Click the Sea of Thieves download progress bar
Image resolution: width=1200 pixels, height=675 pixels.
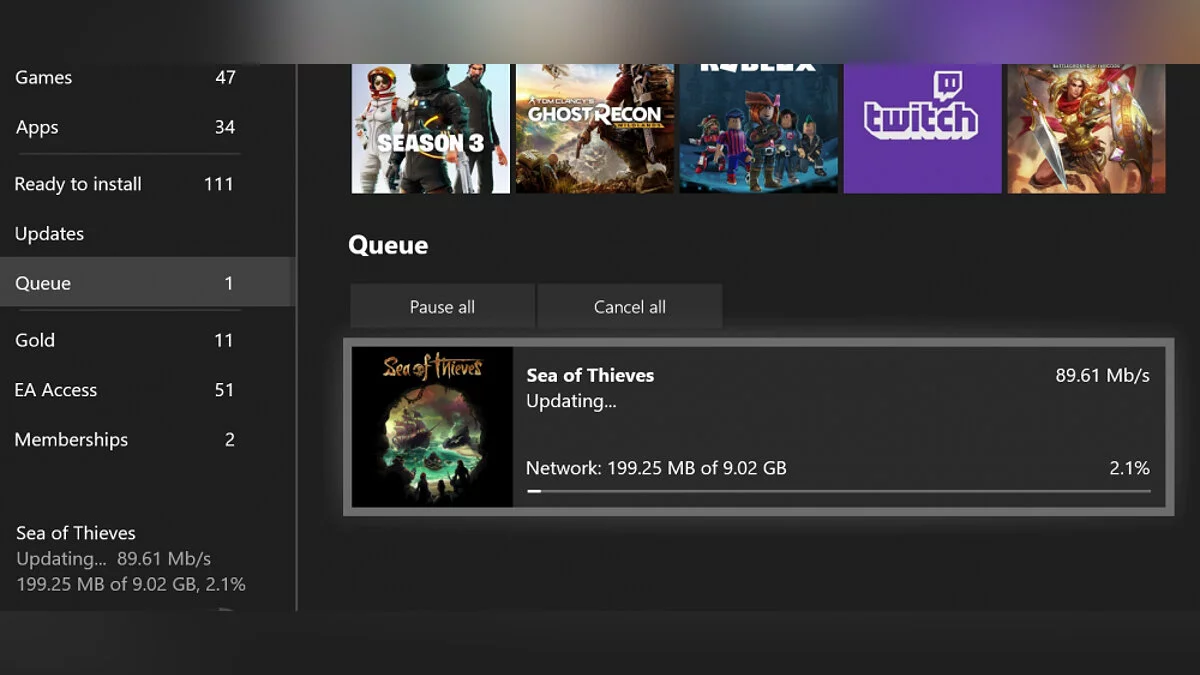(838, 491)
